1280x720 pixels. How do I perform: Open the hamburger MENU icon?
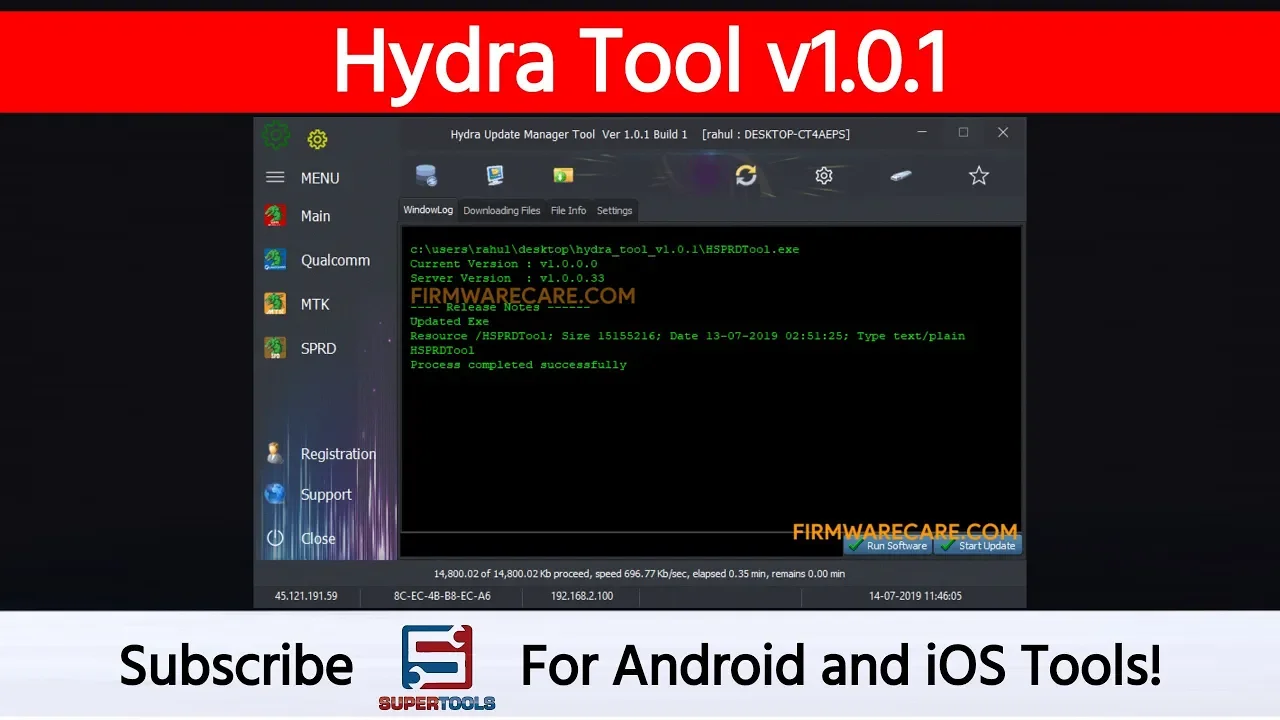275,177
